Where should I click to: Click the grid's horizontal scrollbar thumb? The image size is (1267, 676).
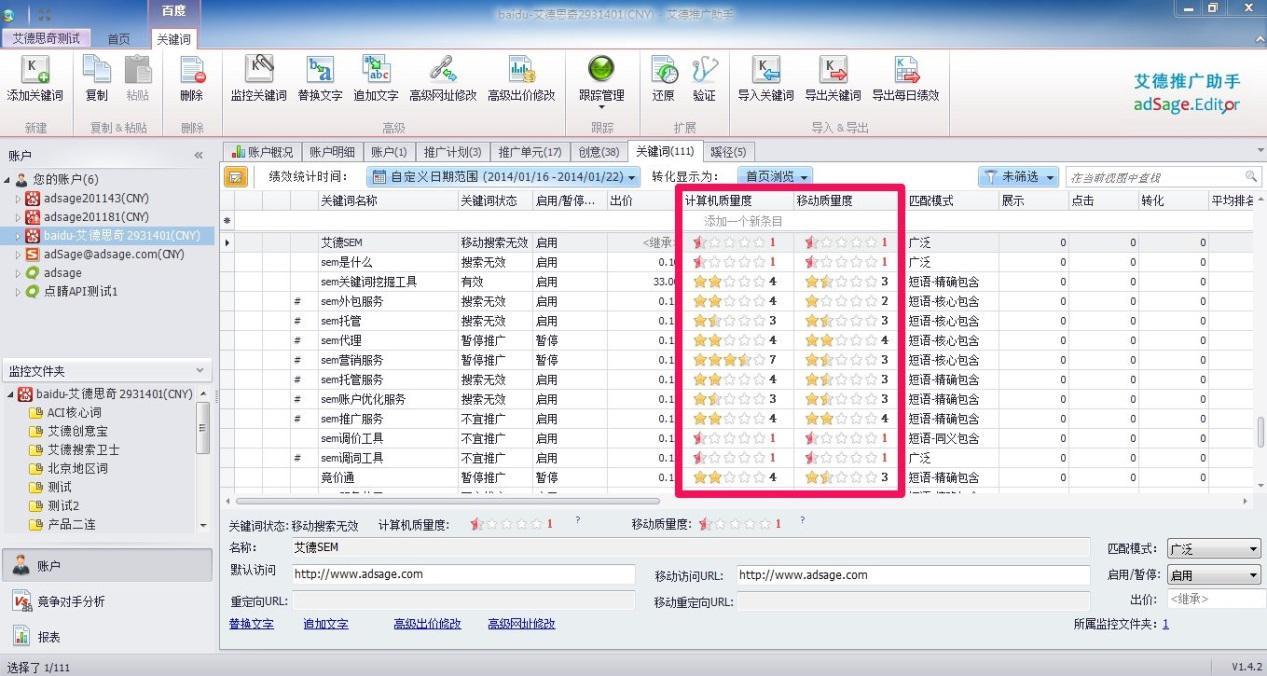click(x=447, y=500)
